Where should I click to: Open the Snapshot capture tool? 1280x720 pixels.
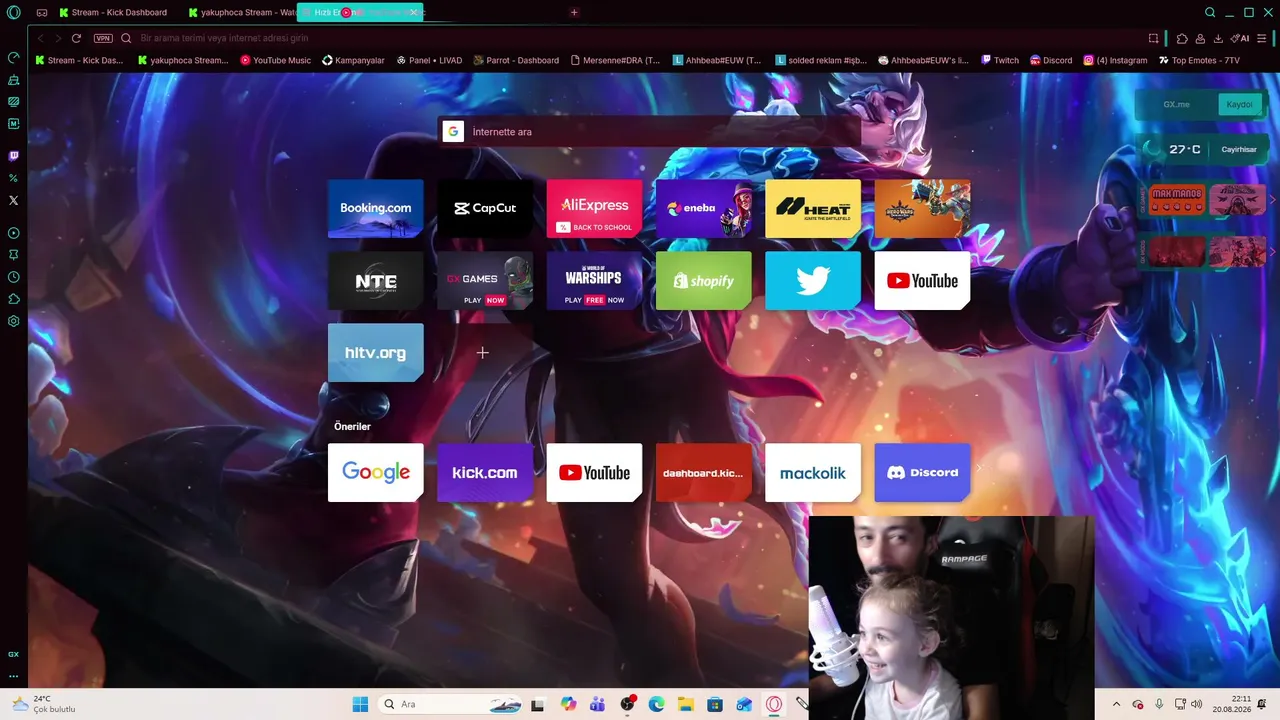pyautogui.click(x=1153, y=38)
